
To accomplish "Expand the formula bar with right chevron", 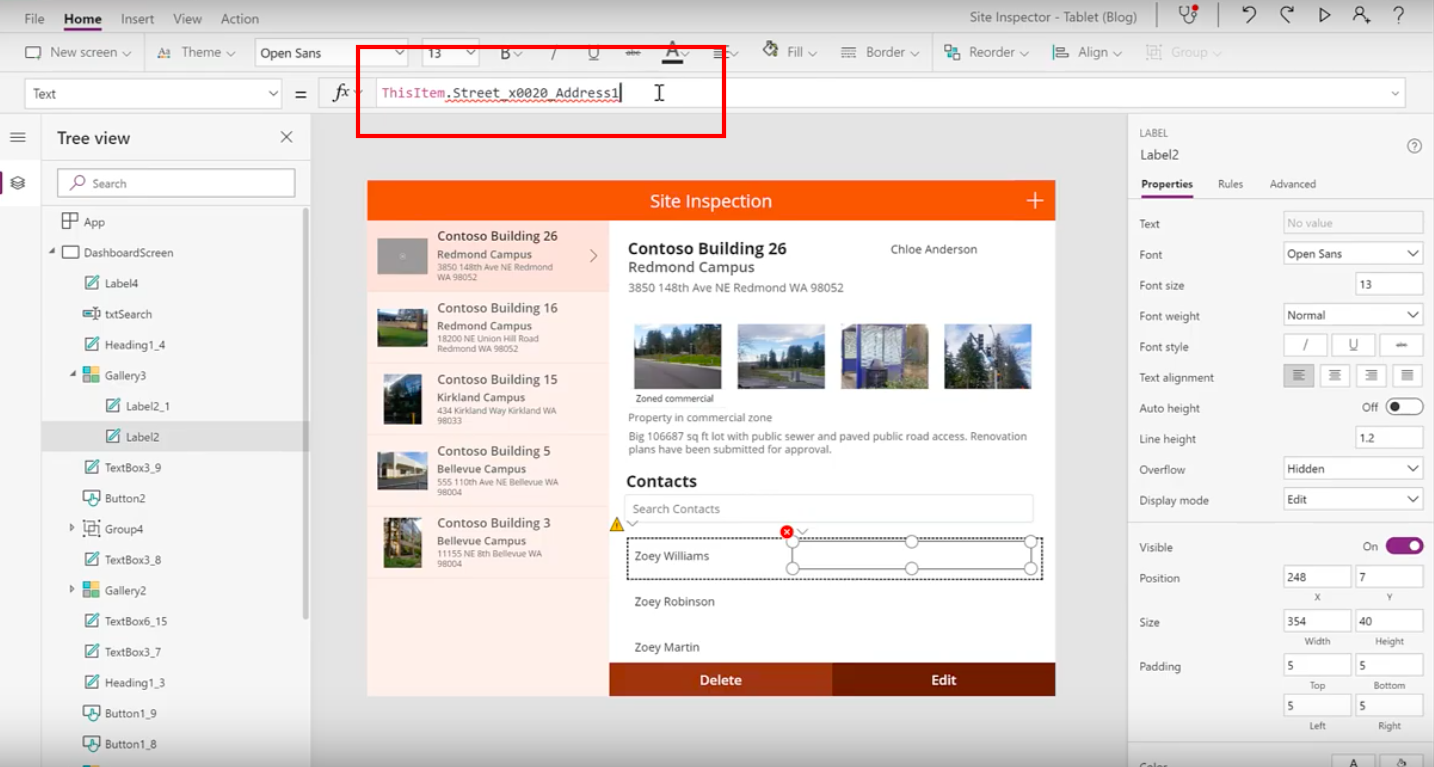I will coord(1395,93).
